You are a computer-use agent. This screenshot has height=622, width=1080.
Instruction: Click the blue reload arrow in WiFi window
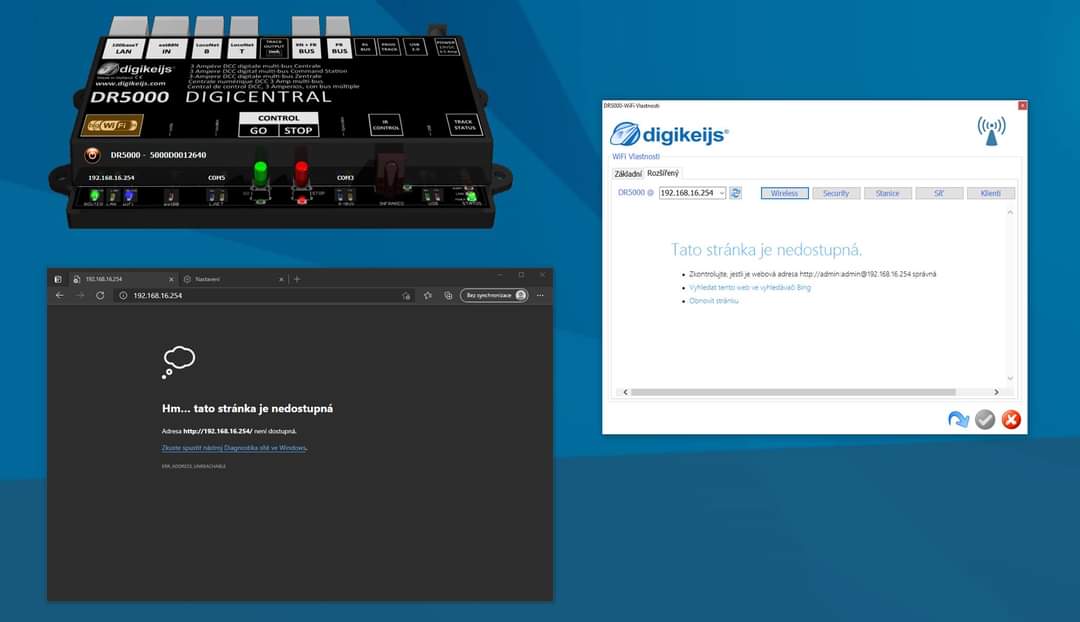point(958,419)
